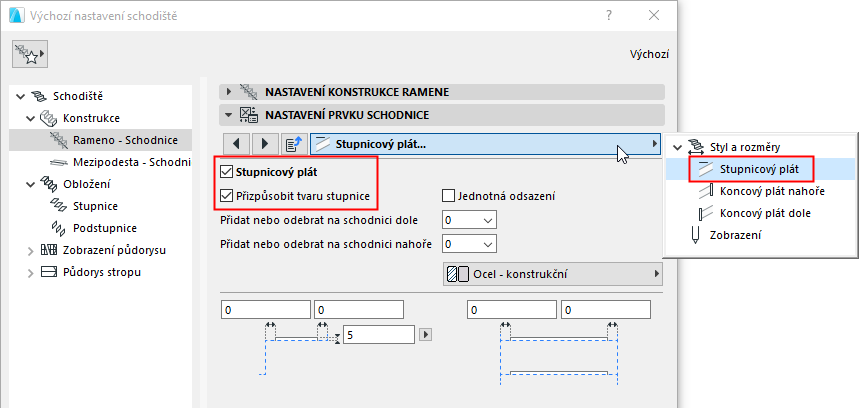Click Nastavení konstrukce ramene panel icon

pyautogui.click(x=248, y=92)
